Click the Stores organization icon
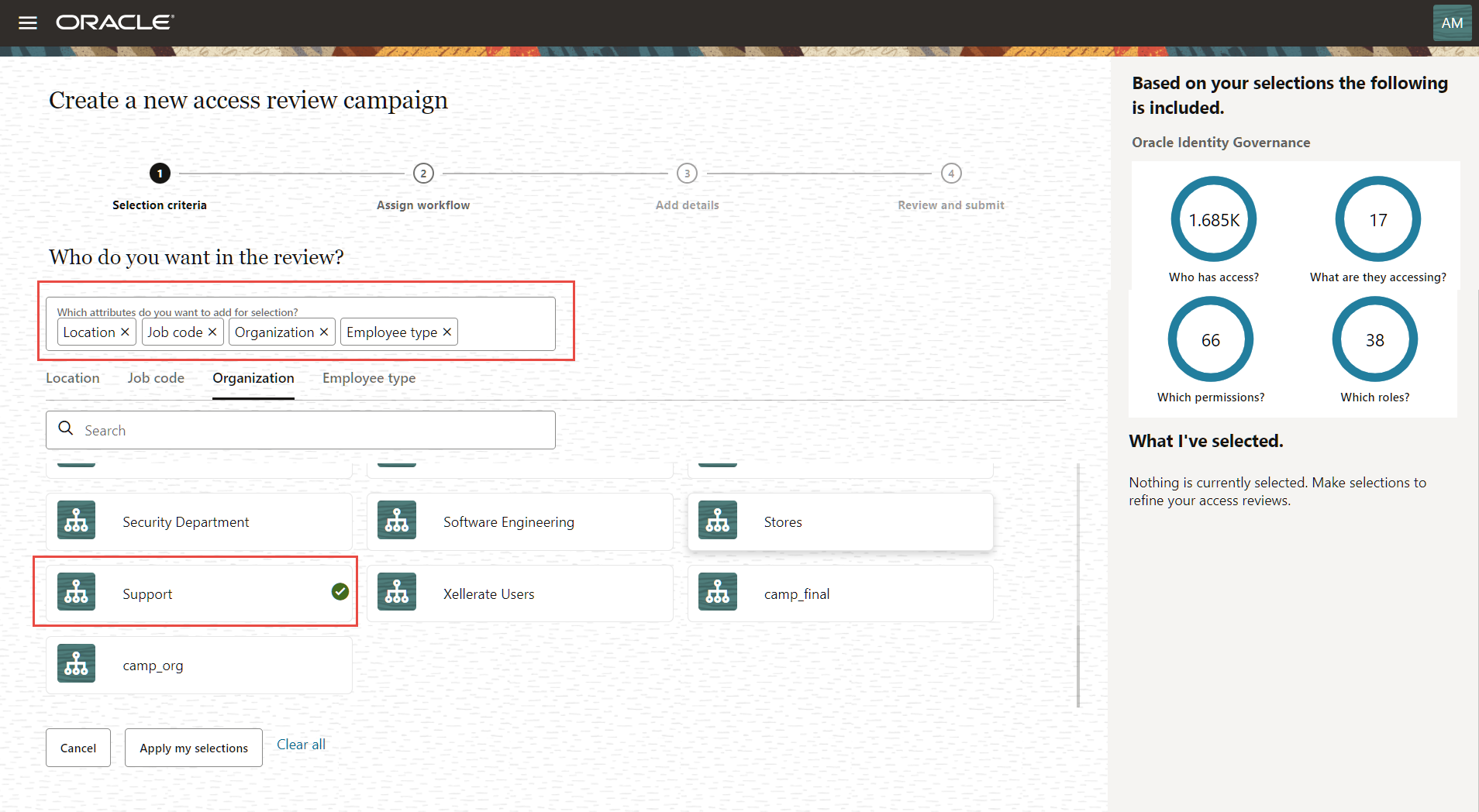Viewport: 1479px width, 812px height. click(718, 521)
